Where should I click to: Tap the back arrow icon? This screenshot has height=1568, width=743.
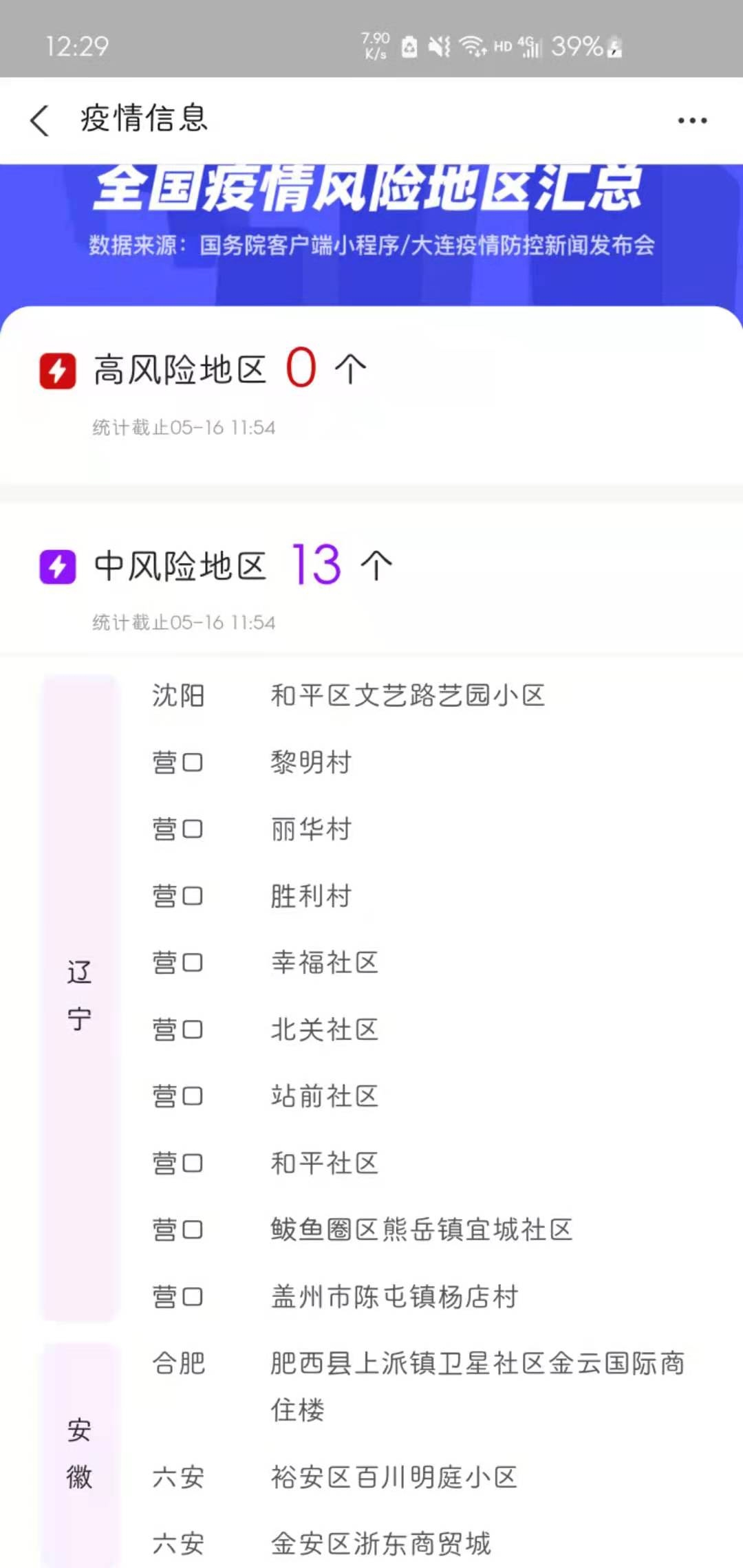pos(40,120)
